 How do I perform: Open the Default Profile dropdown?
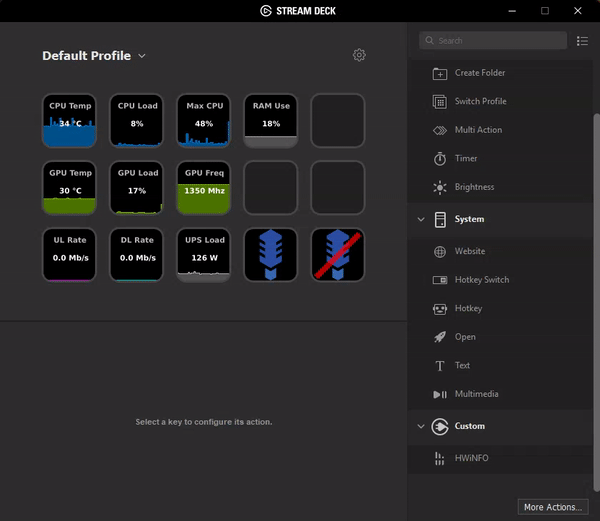94,56
